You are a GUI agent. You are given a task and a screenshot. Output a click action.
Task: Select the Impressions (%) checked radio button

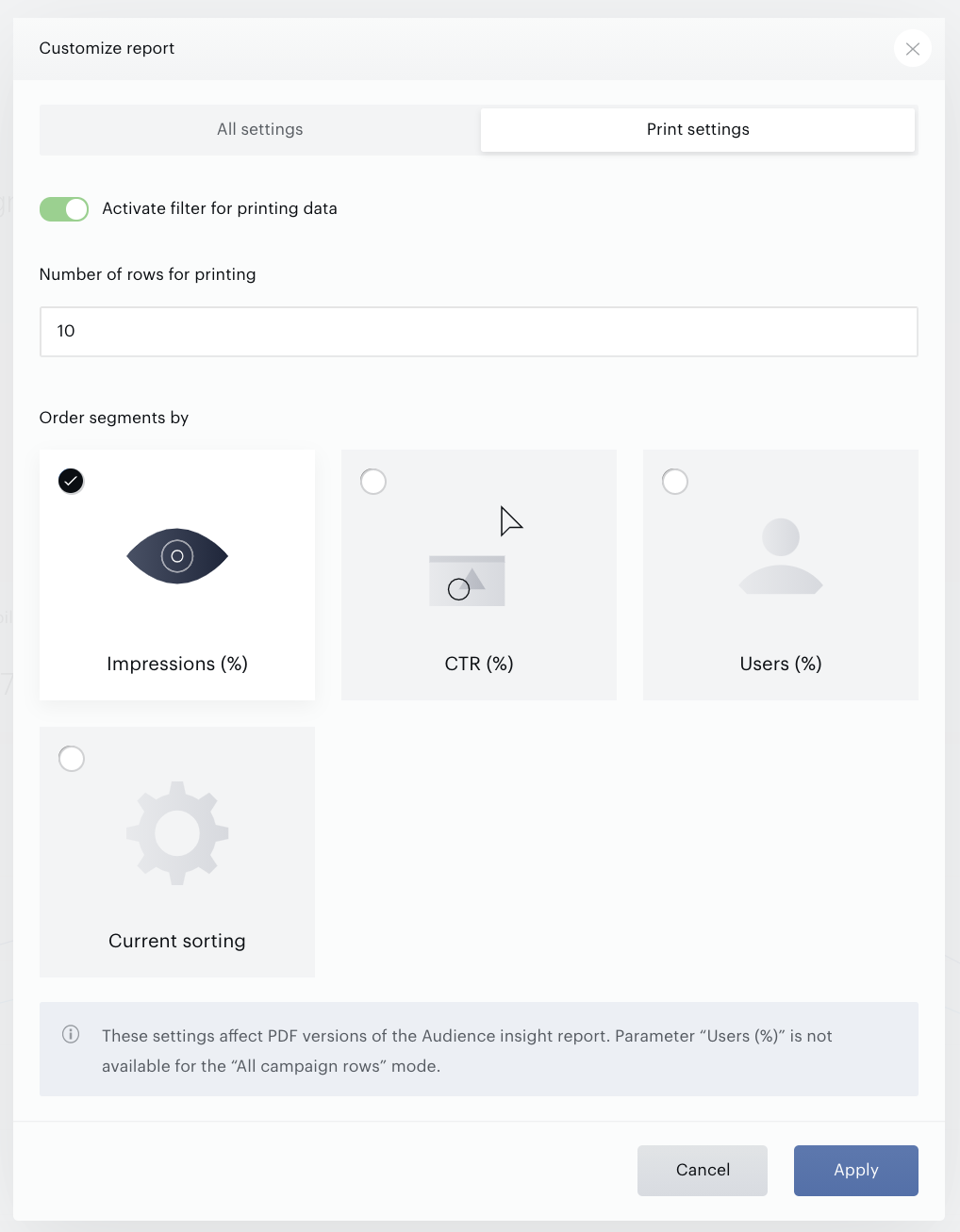click(x=71, y=481)
